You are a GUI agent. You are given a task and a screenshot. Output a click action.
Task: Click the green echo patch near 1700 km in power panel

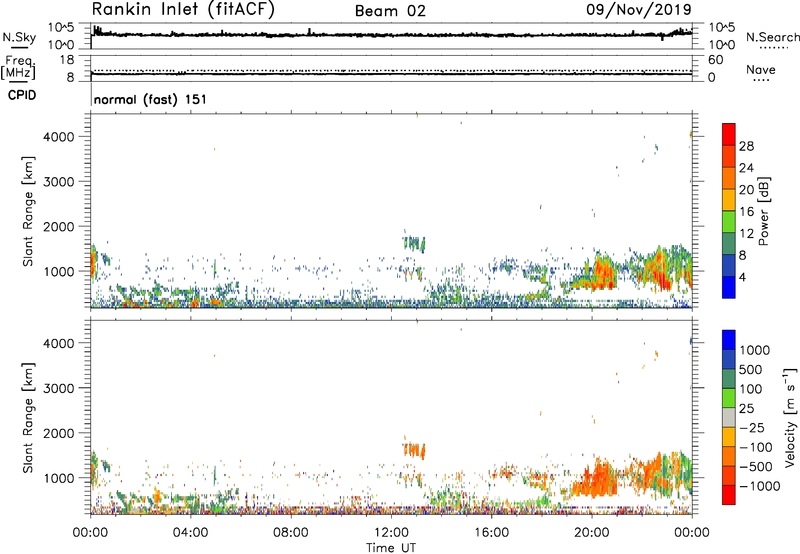pos(414,243)
